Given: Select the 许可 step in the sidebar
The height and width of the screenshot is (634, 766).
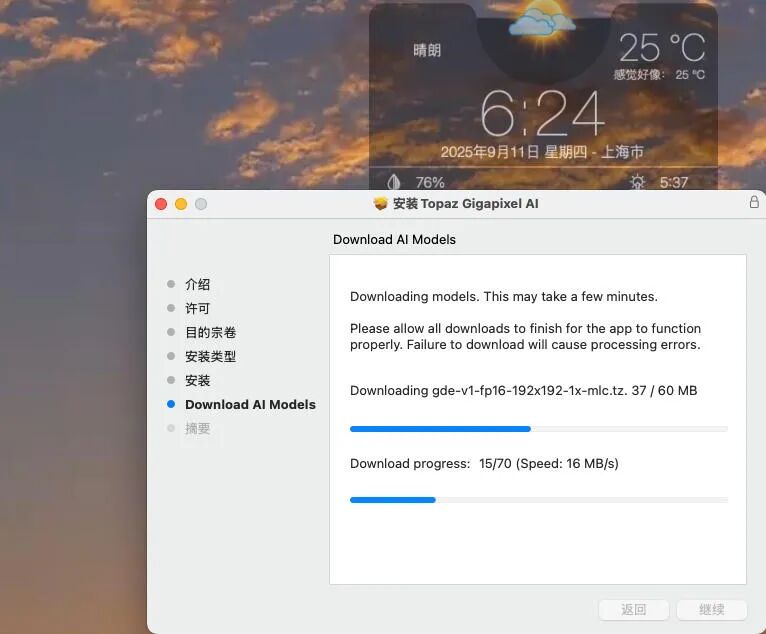Looking at the screenshot, I should click(197, 308).
